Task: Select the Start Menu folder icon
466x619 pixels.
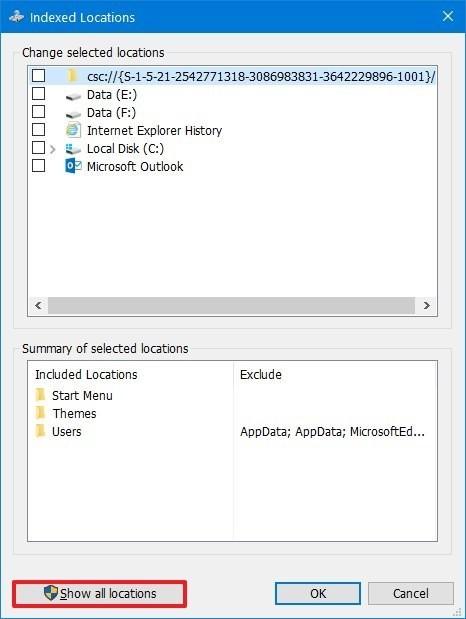Action: pos(40,395)
